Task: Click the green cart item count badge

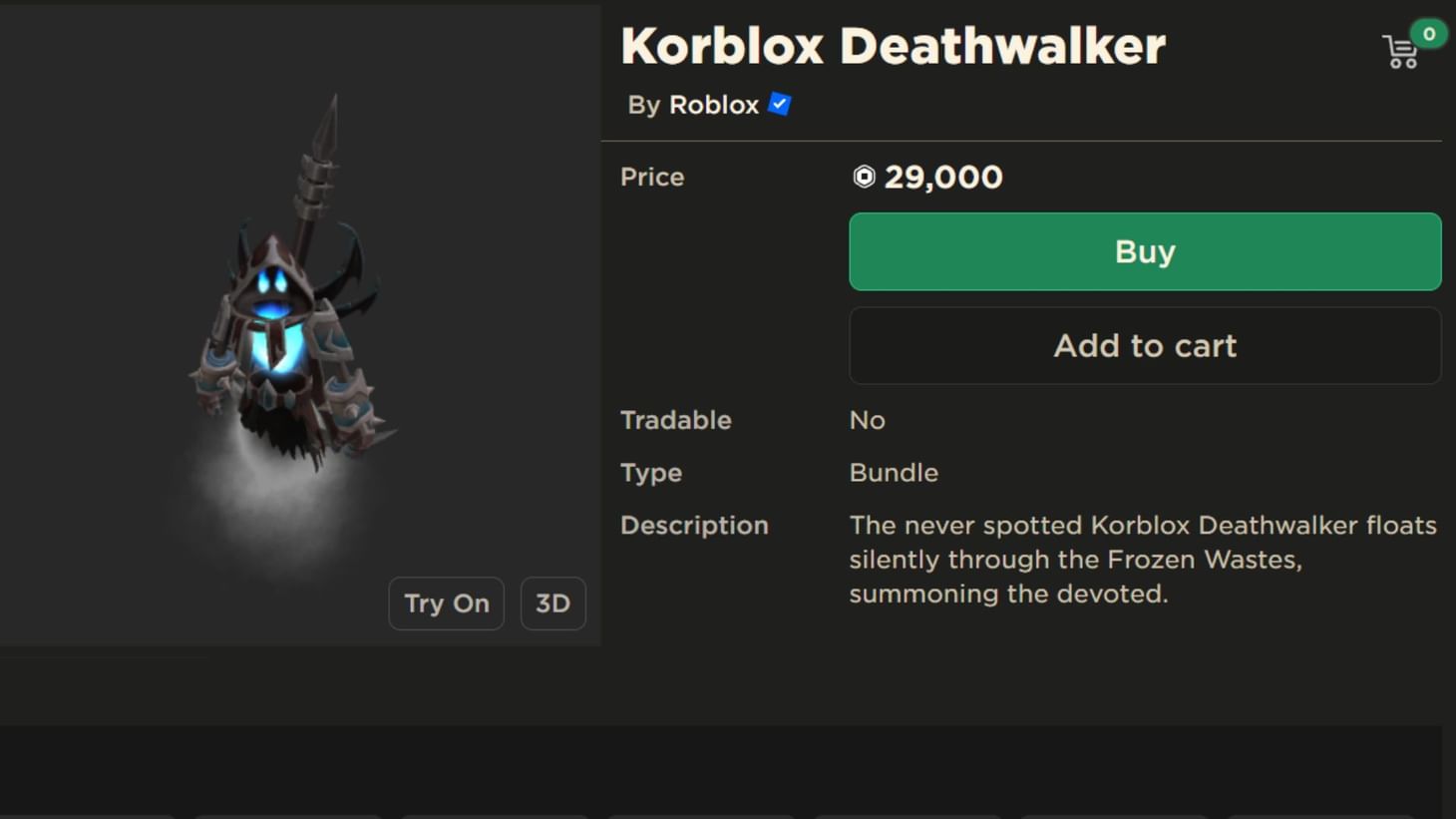Action: (1430, 33)
